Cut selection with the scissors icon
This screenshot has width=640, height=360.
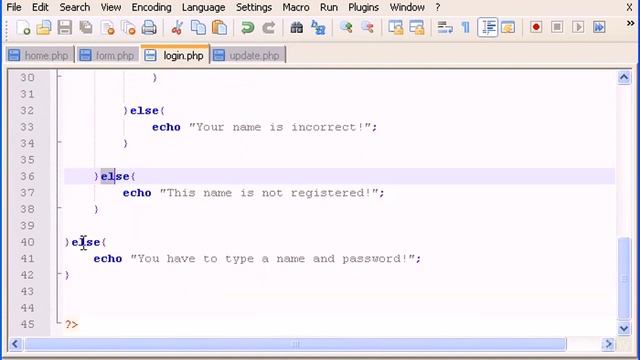[177, 28]
